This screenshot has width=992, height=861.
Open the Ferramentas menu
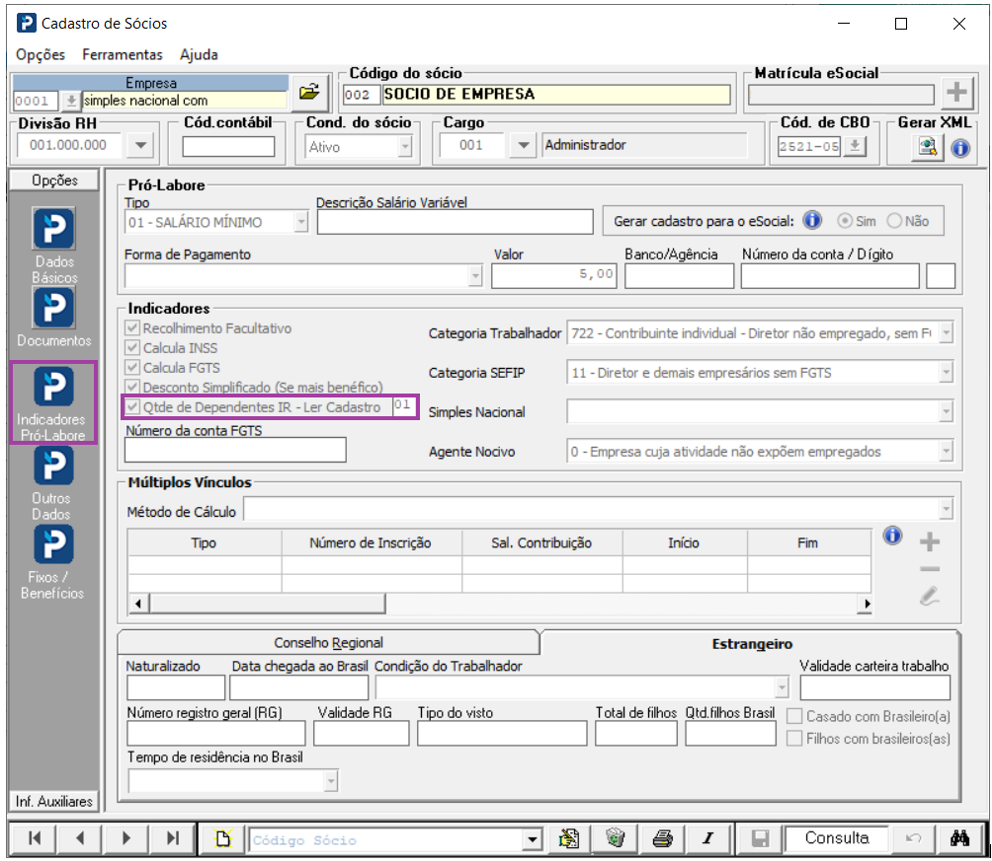click(122, 54)
